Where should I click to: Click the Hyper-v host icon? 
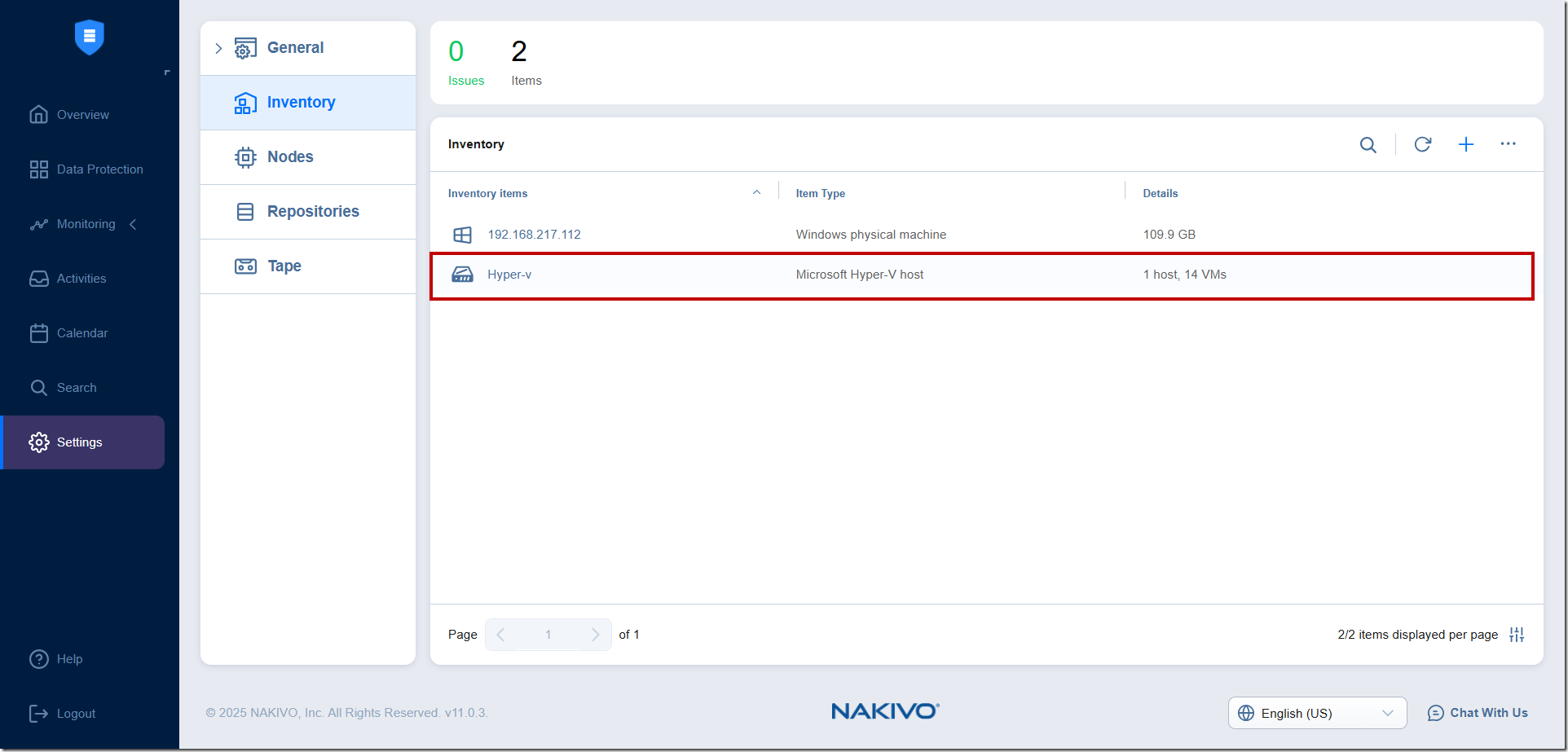462,275
